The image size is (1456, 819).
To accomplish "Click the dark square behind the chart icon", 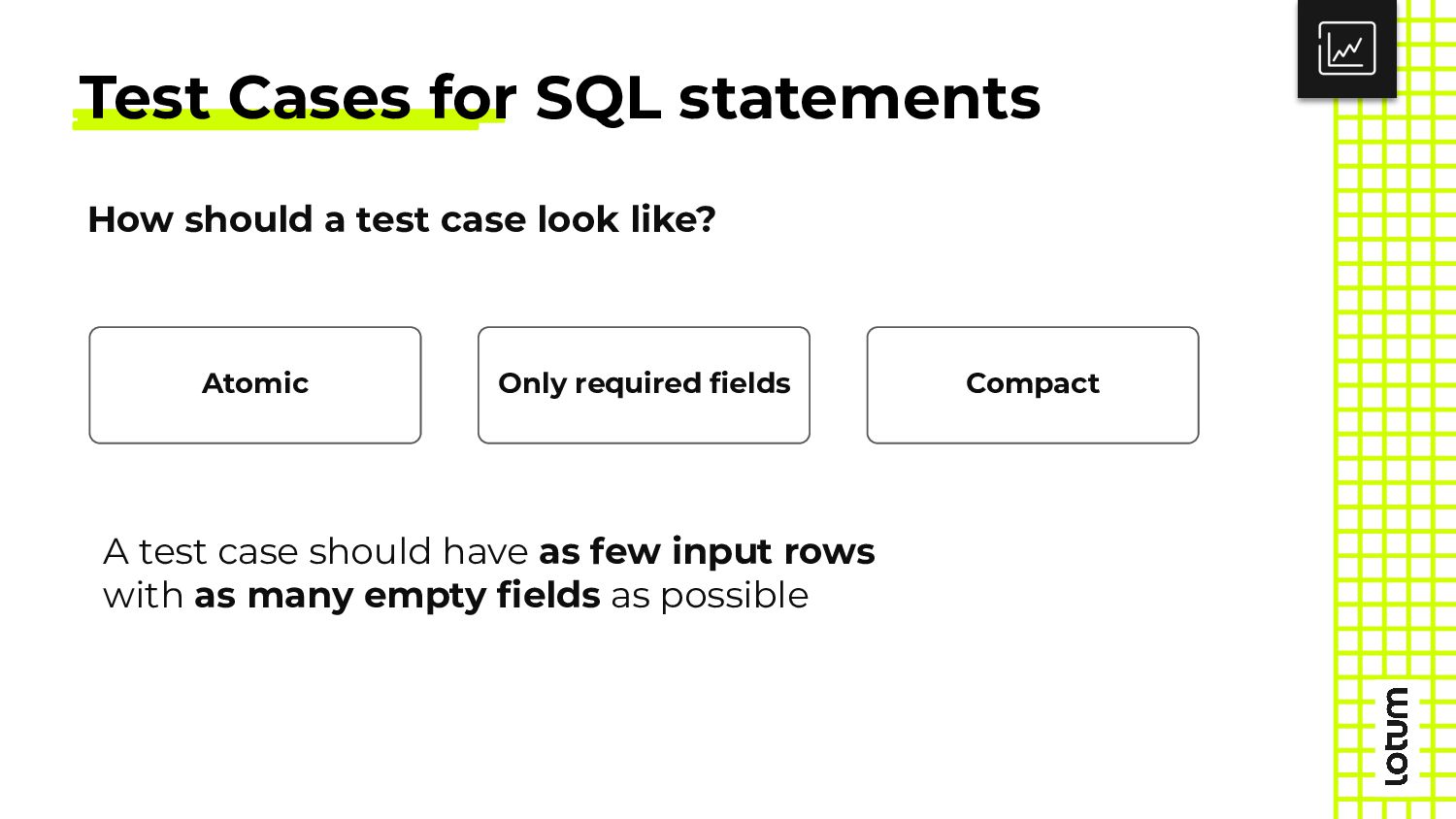I will [1347, 49].
